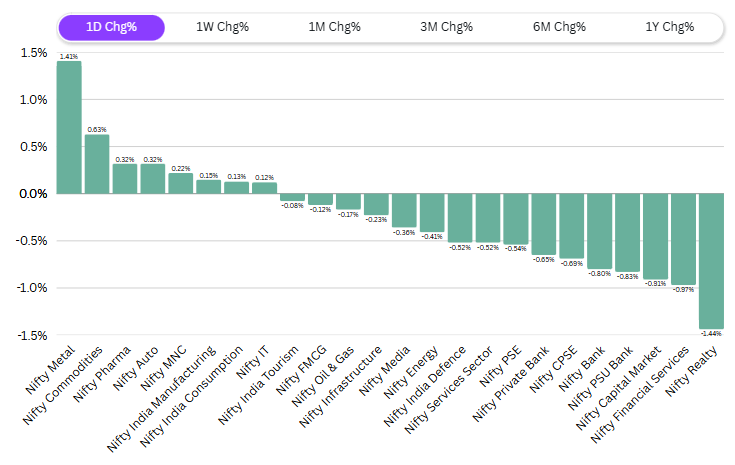The height and width of the screenshot is (465, 735).
Task: Click the Nifty PSU Bank bar
Action: point(627,232)
